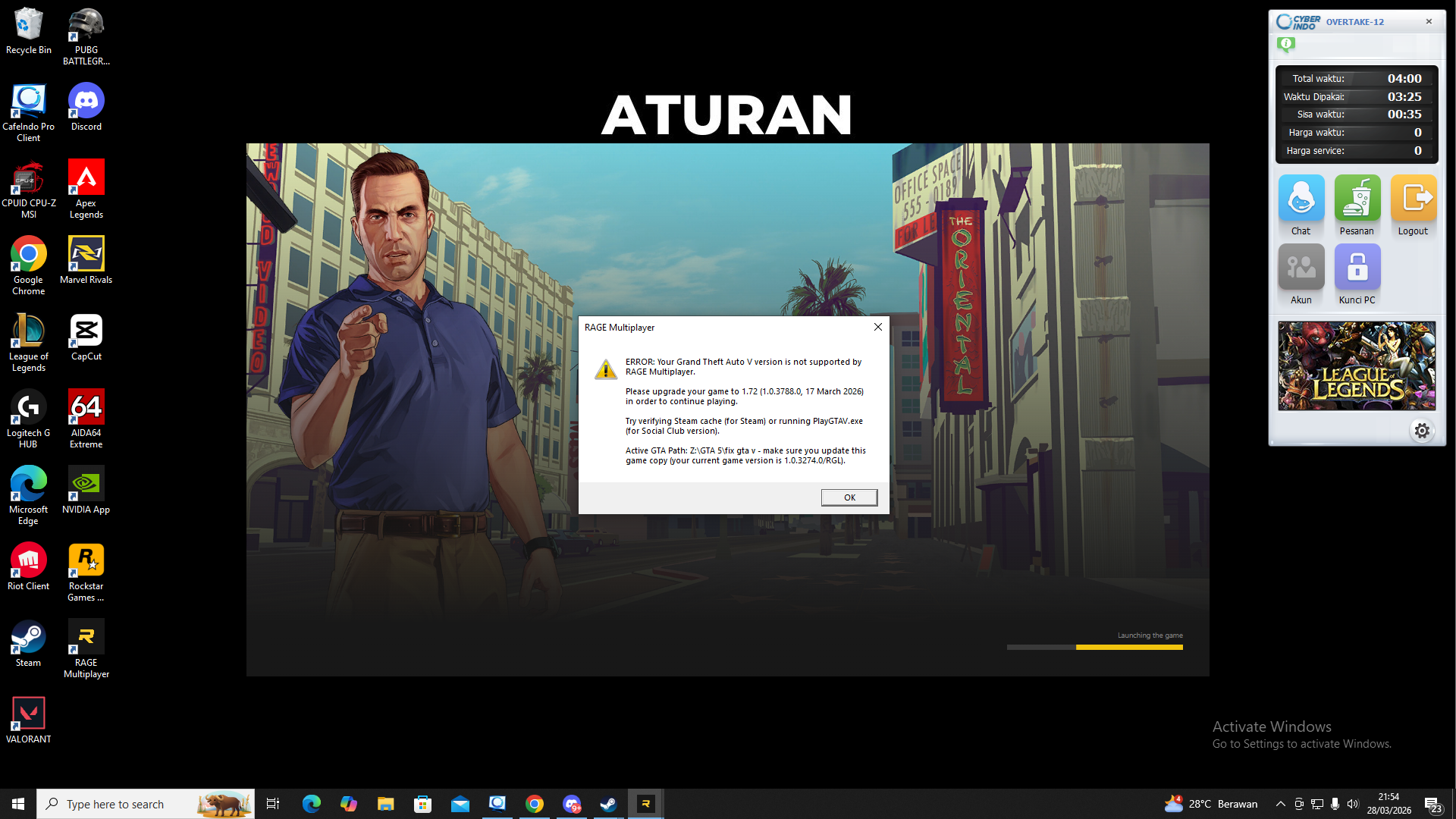This screenshot has height=819, width=1456.
Task: Open Copilot from the taskbar
Action: pos(348,804)
